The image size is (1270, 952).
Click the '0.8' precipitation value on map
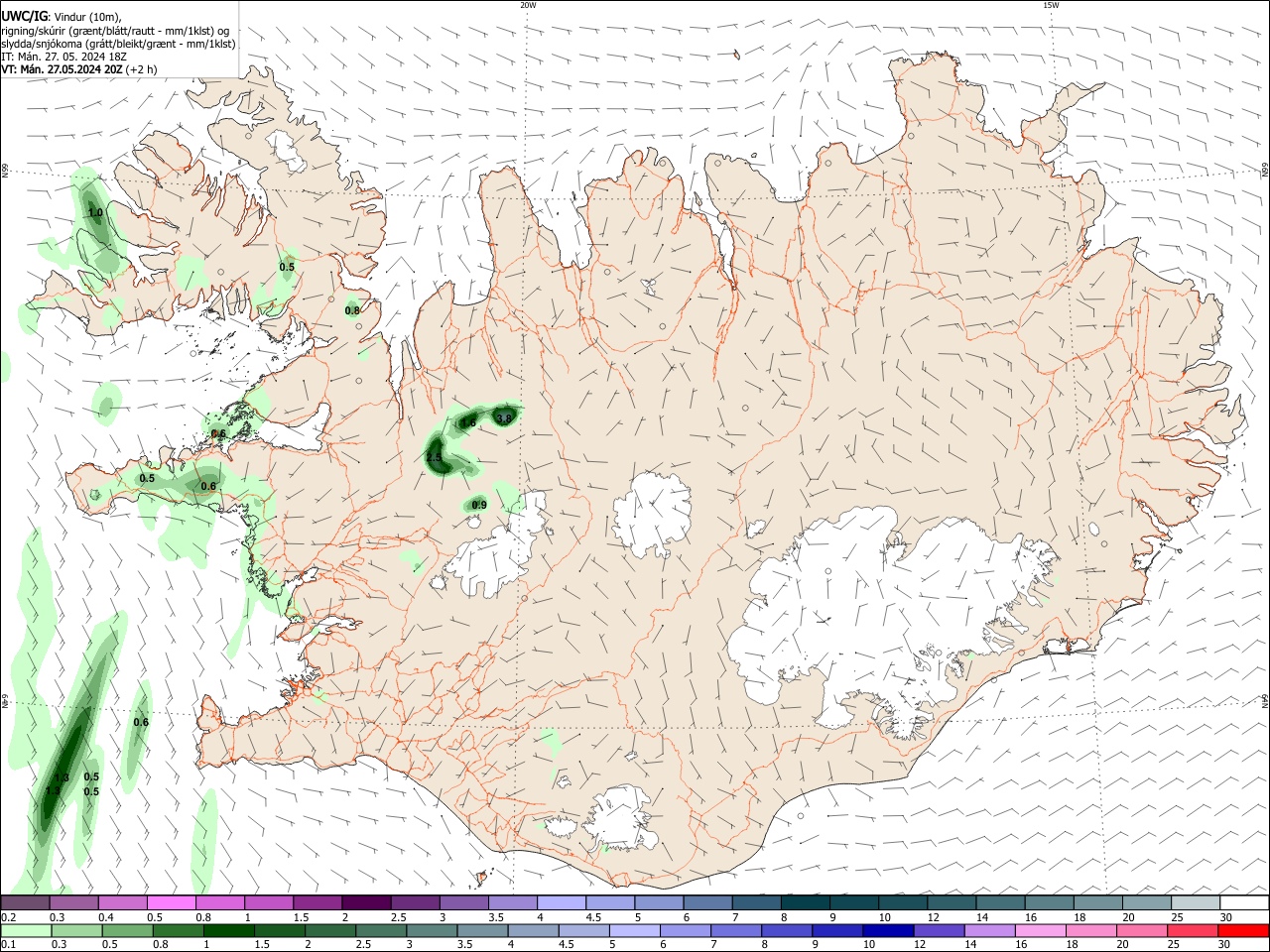coord(352,310)
